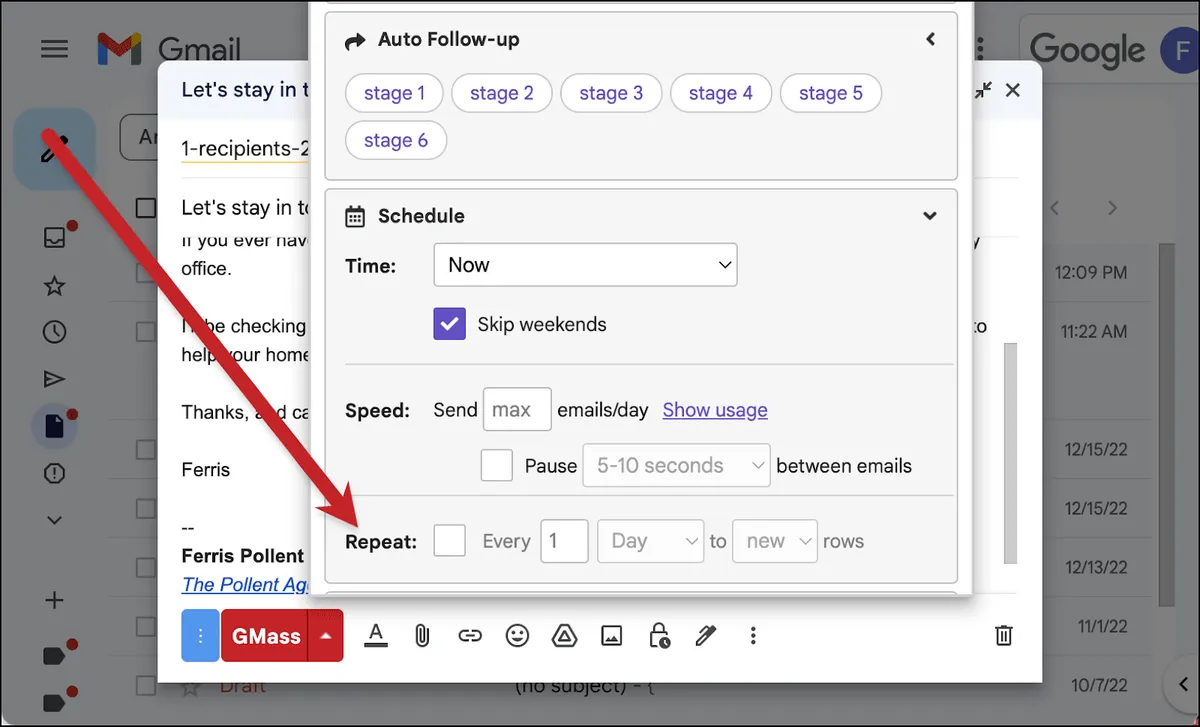
Task: Show the side panel arrow at bottom right
Action: (x=1183, y=685)
